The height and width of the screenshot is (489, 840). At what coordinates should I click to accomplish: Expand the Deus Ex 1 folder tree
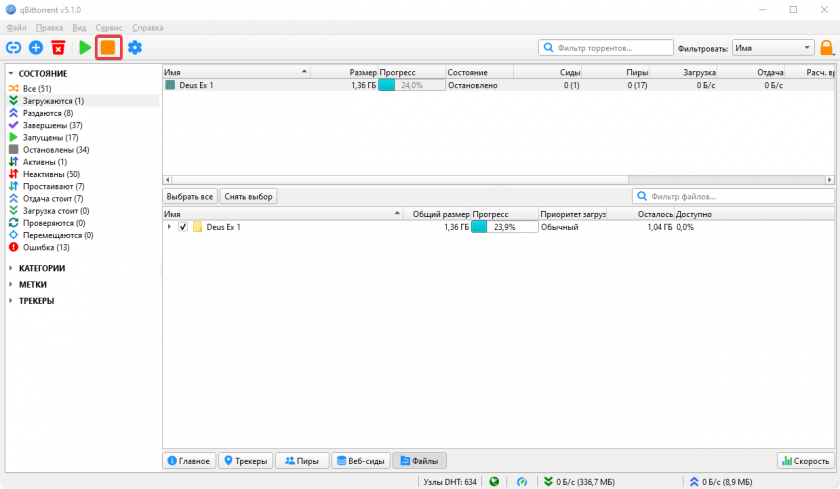click(x=169, y=227)
